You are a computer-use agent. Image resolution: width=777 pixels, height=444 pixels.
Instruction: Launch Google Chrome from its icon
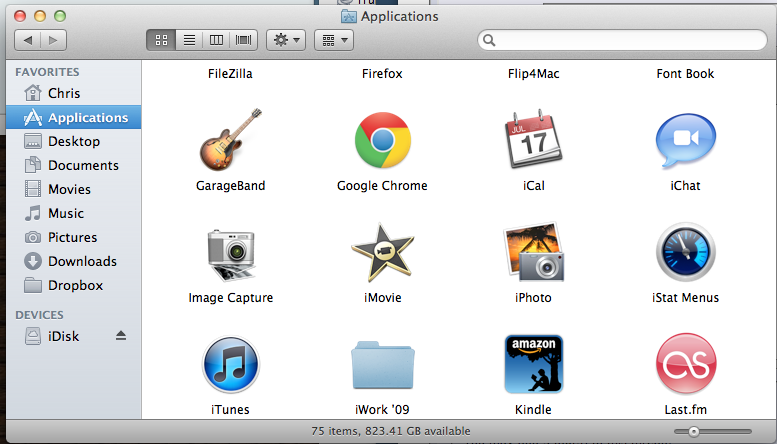tap(383, 140)
